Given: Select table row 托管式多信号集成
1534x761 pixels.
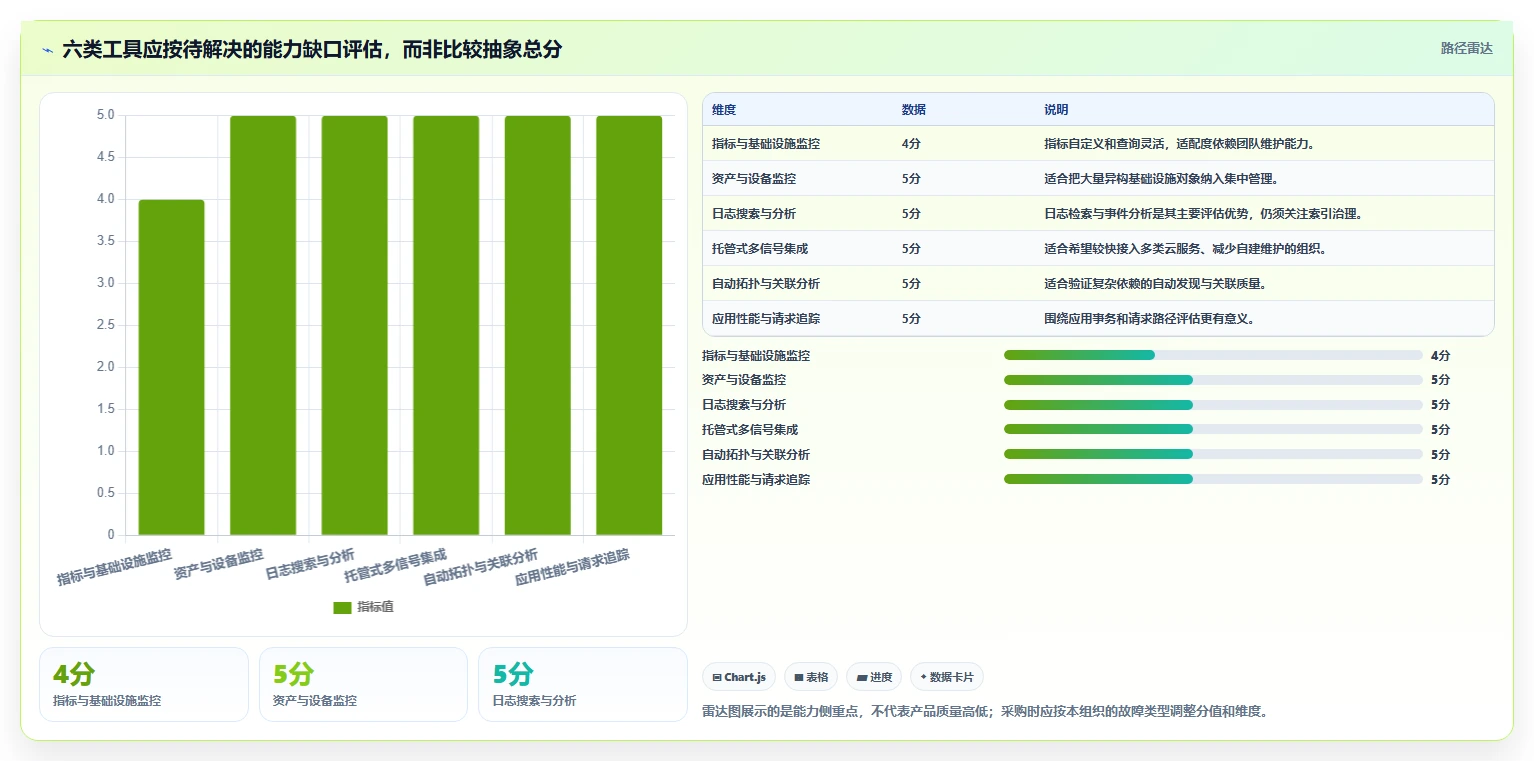Looking at the screenshot, I should (1098, 248).
